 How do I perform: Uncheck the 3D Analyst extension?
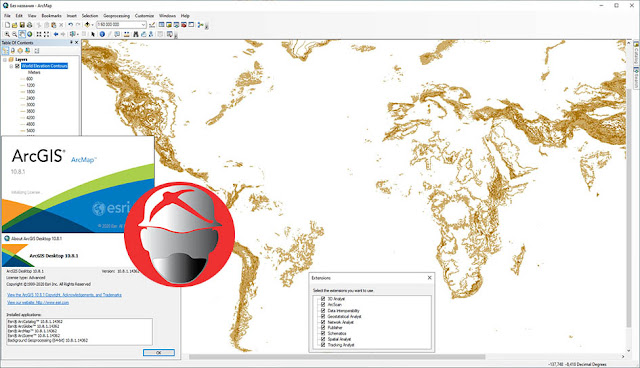coord(323,299)
